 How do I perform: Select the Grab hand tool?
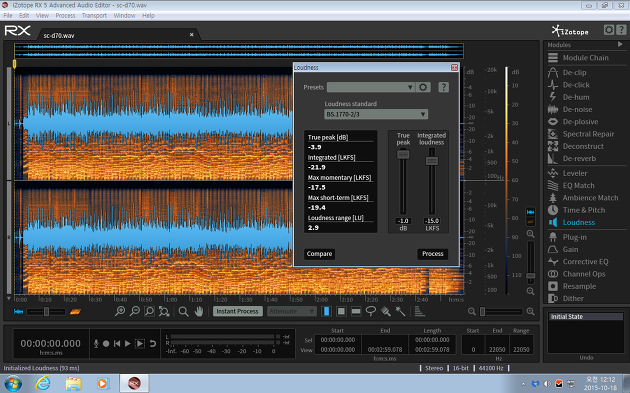coord(199,311)
